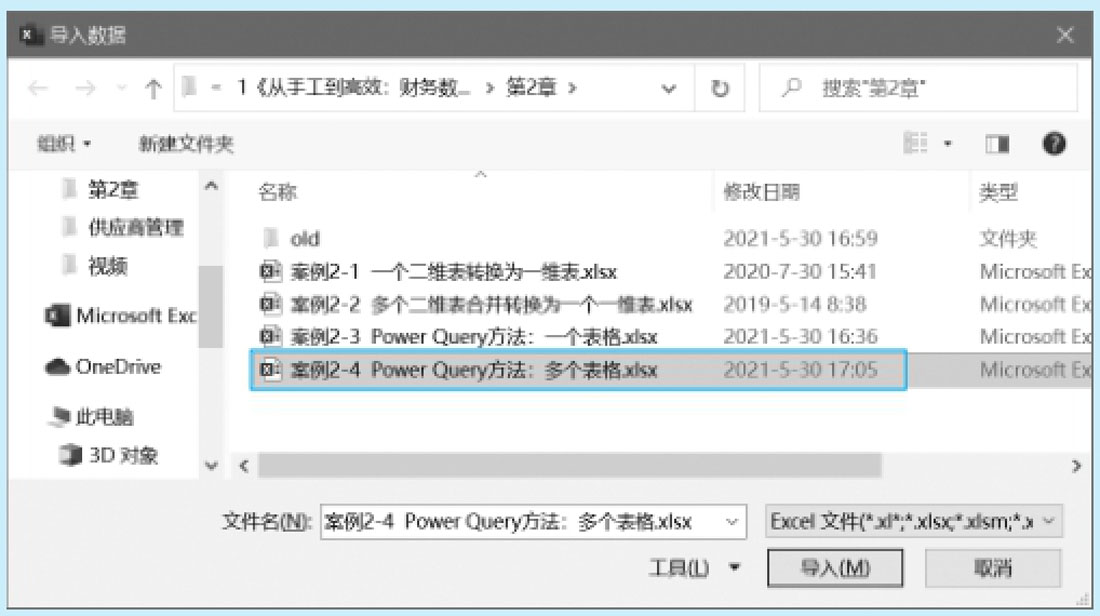
Task: Click the 第2章 breadcrumb segment
Action: click(531, 88)
